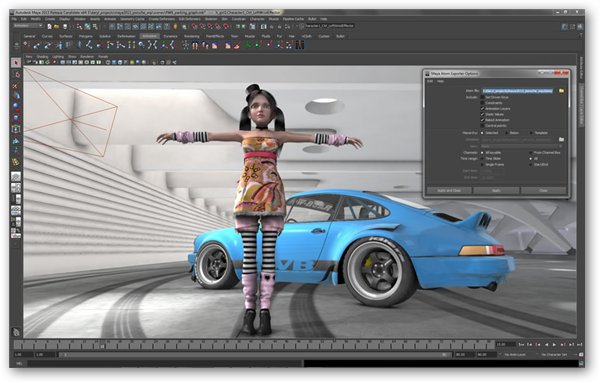Click the lightbulb icon in the status line
This screenshot has width=600, height=383.
[176, 26]
